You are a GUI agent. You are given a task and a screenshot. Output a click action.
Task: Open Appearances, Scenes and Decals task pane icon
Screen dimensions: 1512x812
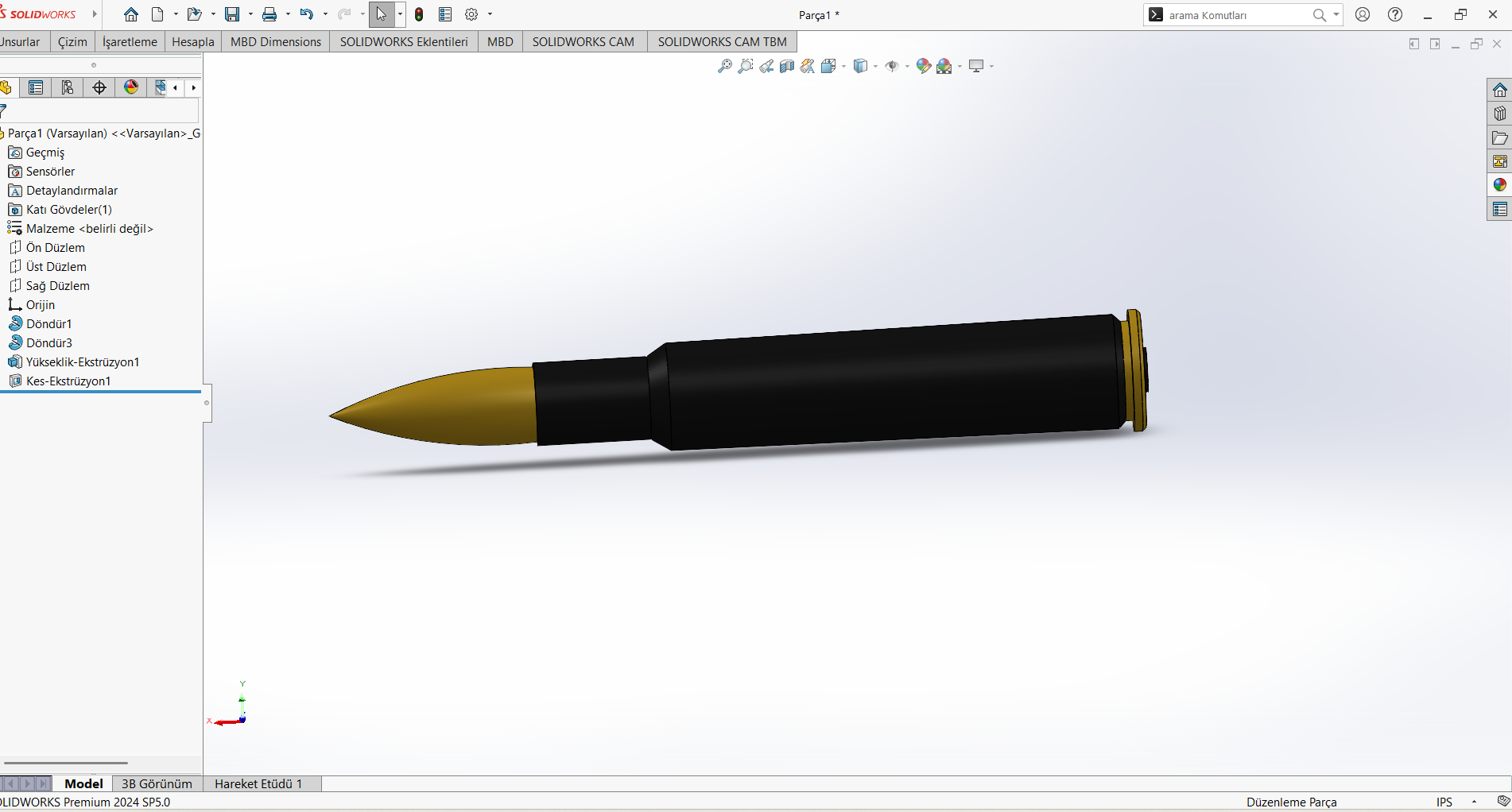pyautogui.click(x=1499, y=185)
